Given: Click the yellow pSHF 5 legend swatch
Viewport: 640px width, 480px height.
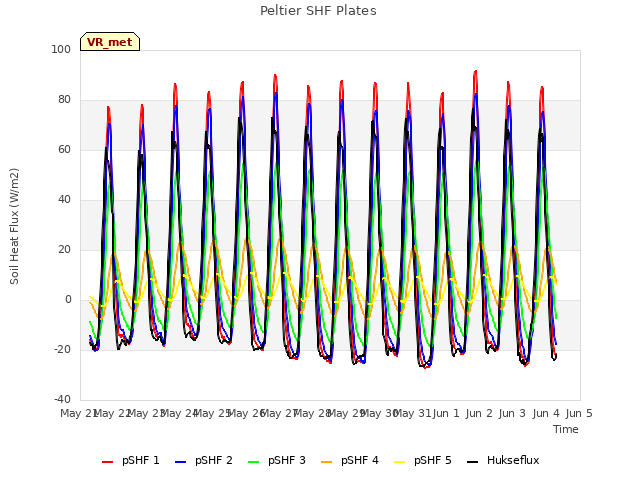Looking at the screenshot, I should click(x=400, y=462).
